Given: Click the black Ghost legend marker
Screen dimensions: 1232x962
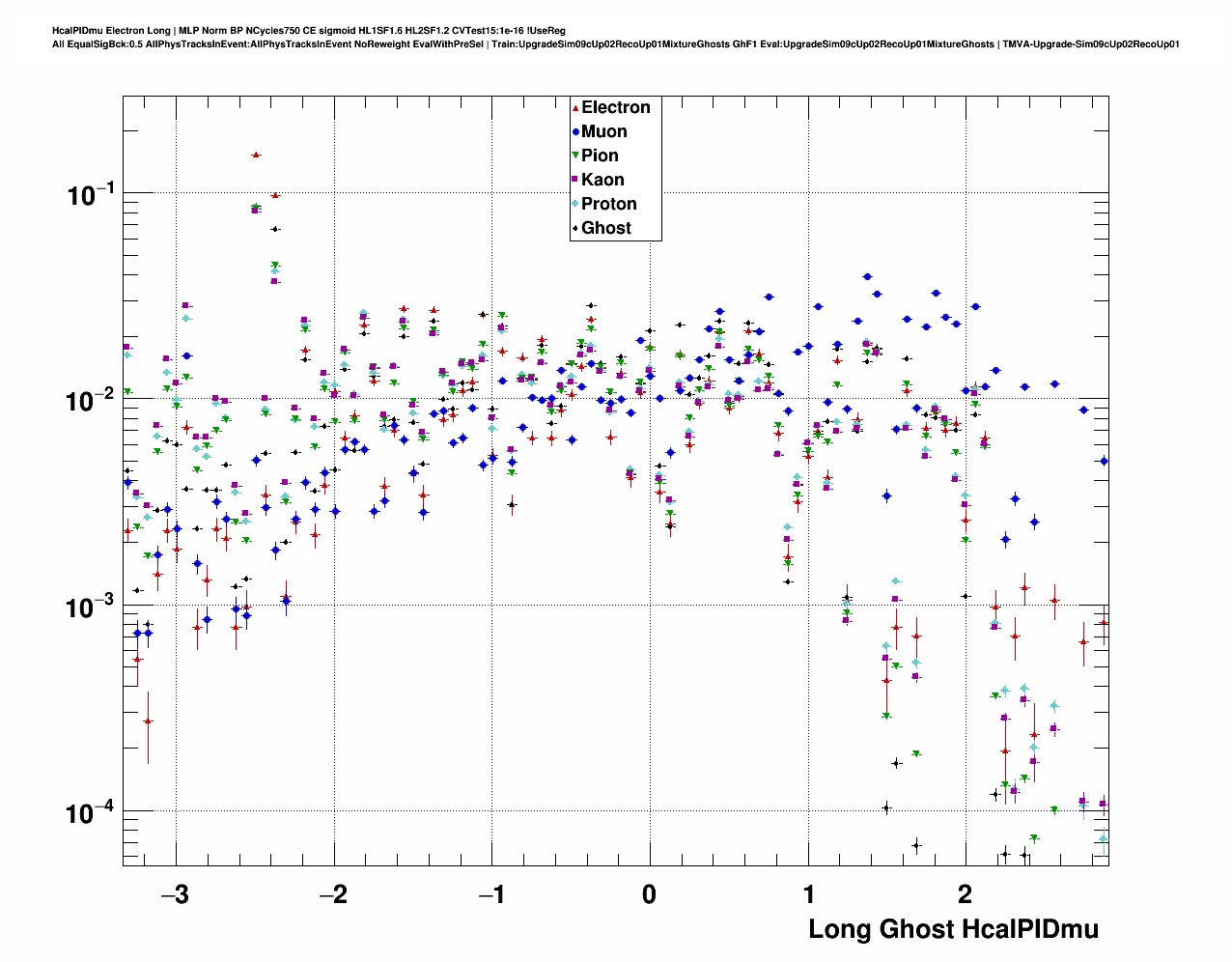Looking at the screenshot, I should point(575,229).
